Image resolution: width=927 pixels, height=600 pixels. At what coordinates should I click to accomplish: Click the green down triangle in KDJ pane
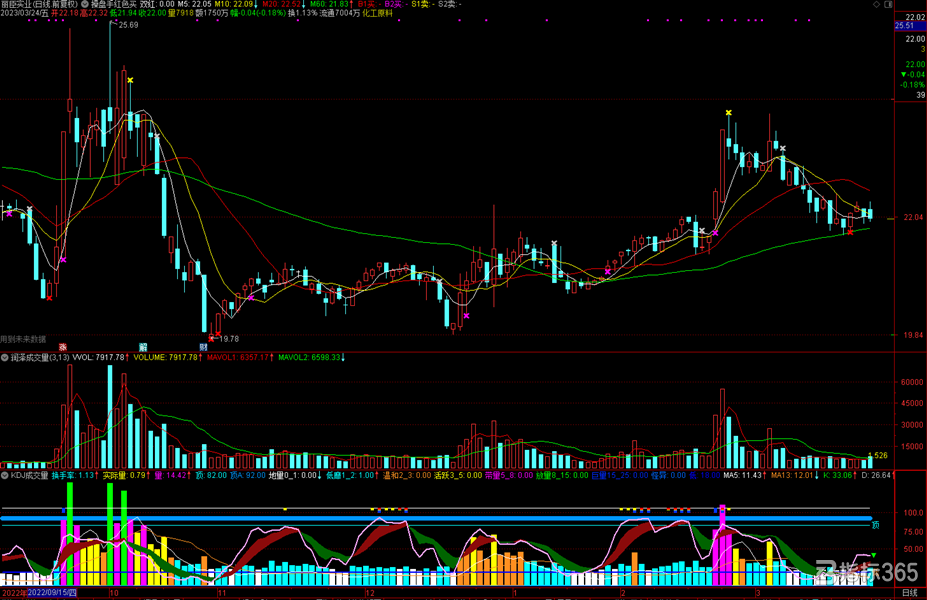(873, 556)
